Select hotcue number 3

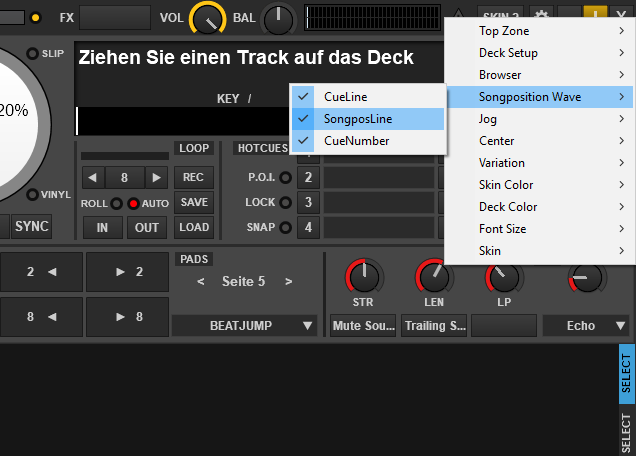tap(308, 202)
